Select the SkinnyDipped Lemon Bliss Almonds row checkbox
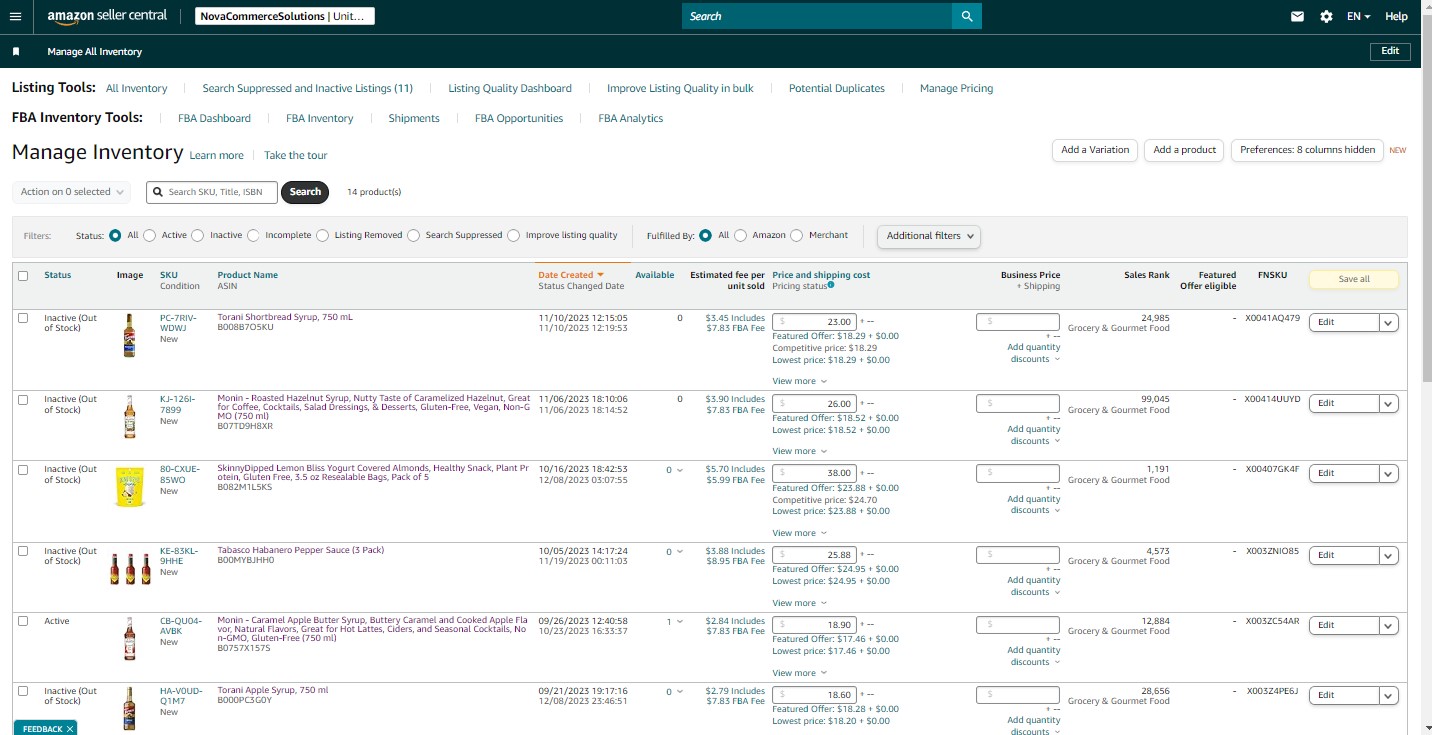1432x735 pixels. [23, 469]
